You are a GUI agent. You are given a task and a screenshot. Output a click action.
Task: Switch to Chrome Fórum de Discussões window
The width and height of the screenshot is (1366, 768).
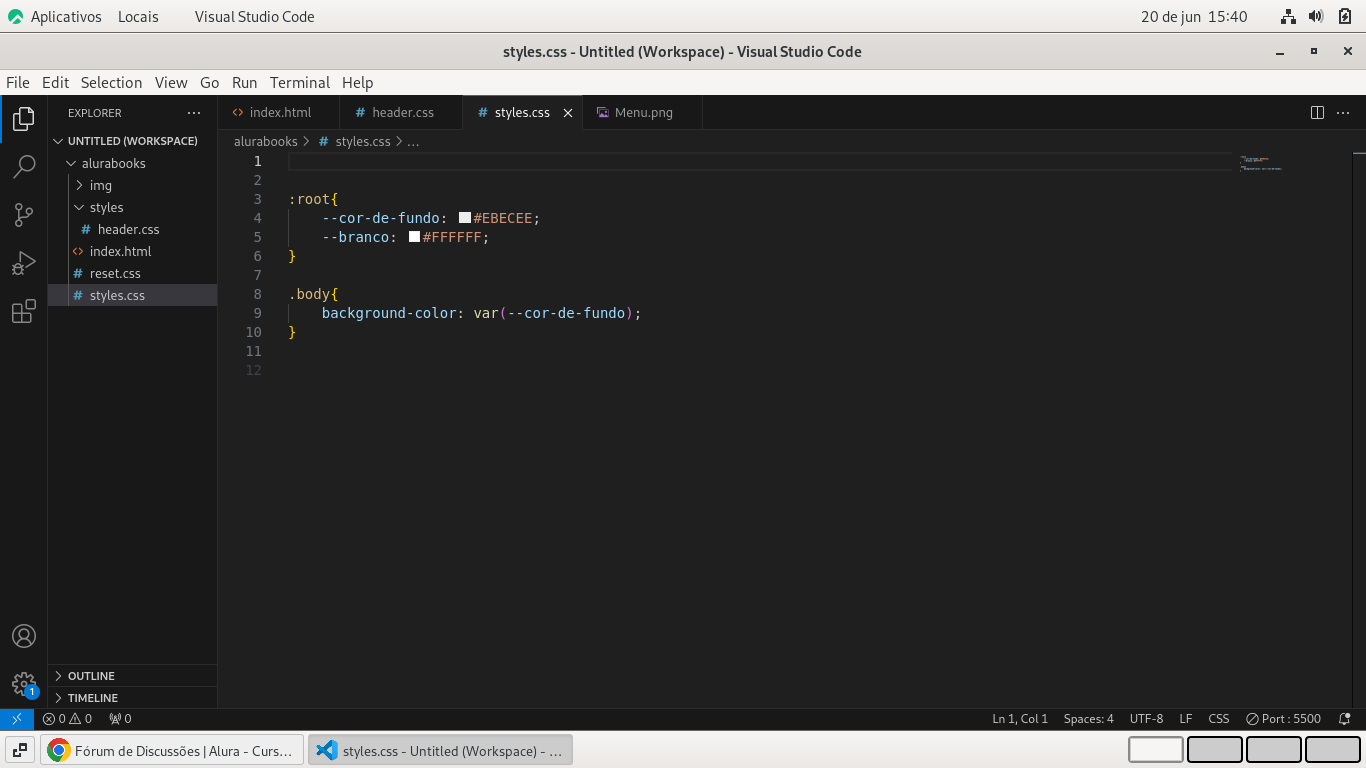coord(172,750)
